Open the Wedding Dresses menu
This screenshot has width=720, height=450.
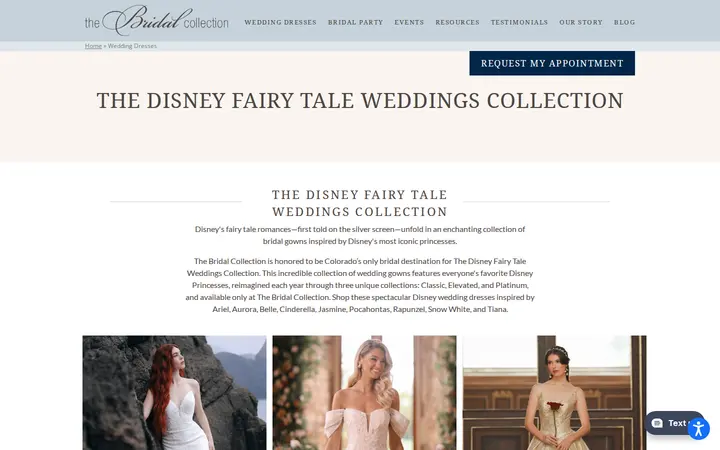tap(280, 22)
